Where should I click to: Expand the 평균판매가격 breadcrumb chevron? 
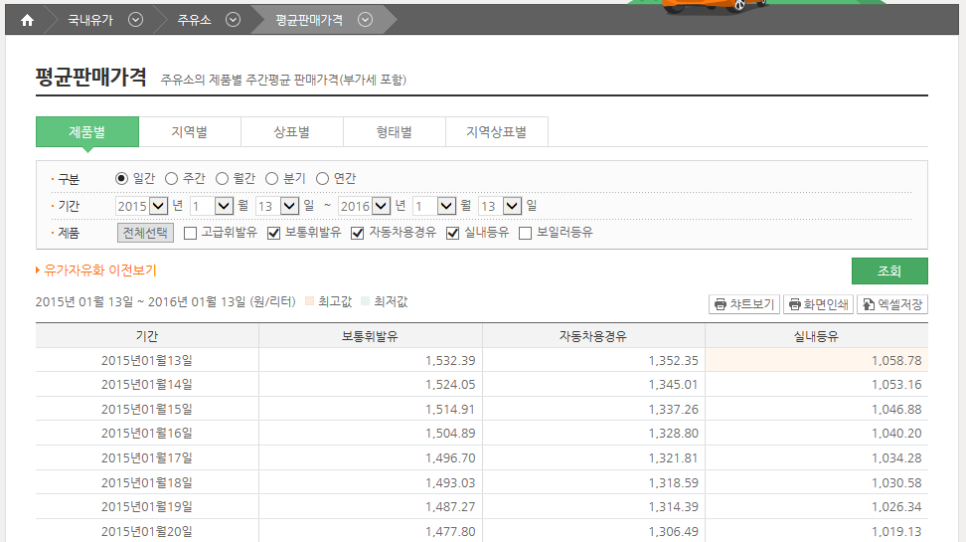[365, 20]
